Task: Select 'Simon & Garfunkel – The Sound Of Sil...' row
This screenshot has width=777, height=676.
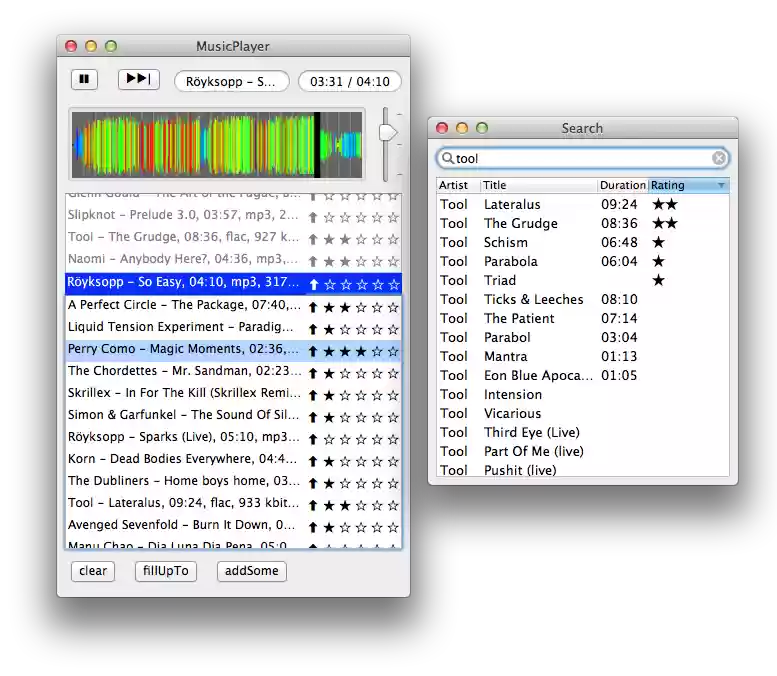Action: (x=233, y=416)
